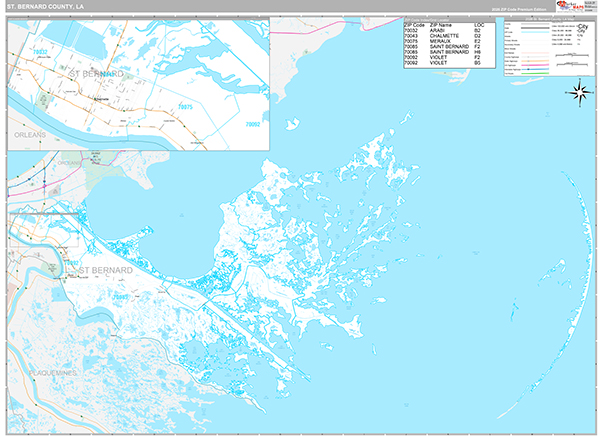Click the upper scale bar in legend
This screenshot has width=600, height=436.
(572, 55)
